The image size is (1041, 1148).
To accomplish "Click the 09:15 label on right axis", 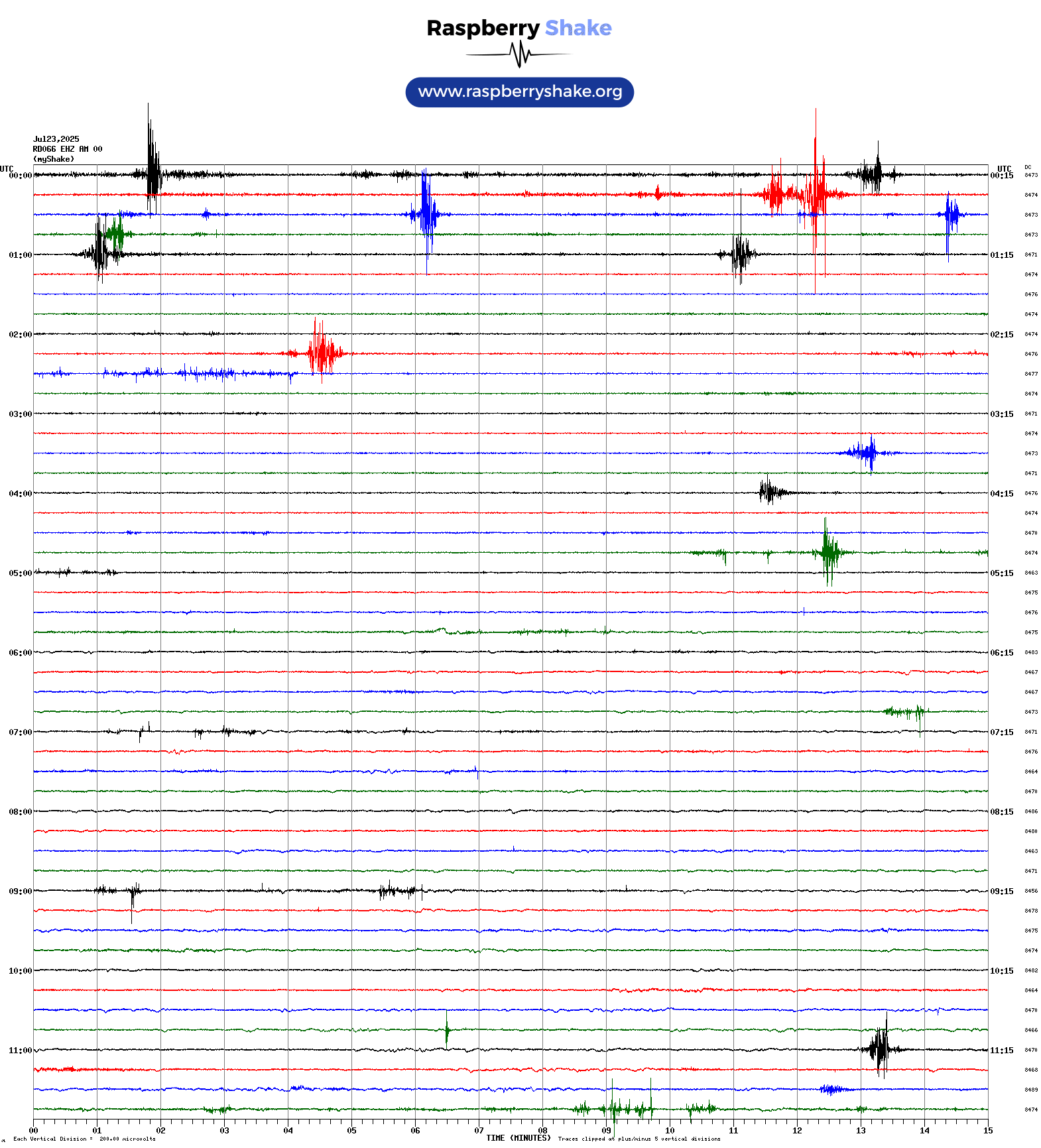I will pyautogui.click(x=1001, y=891).
